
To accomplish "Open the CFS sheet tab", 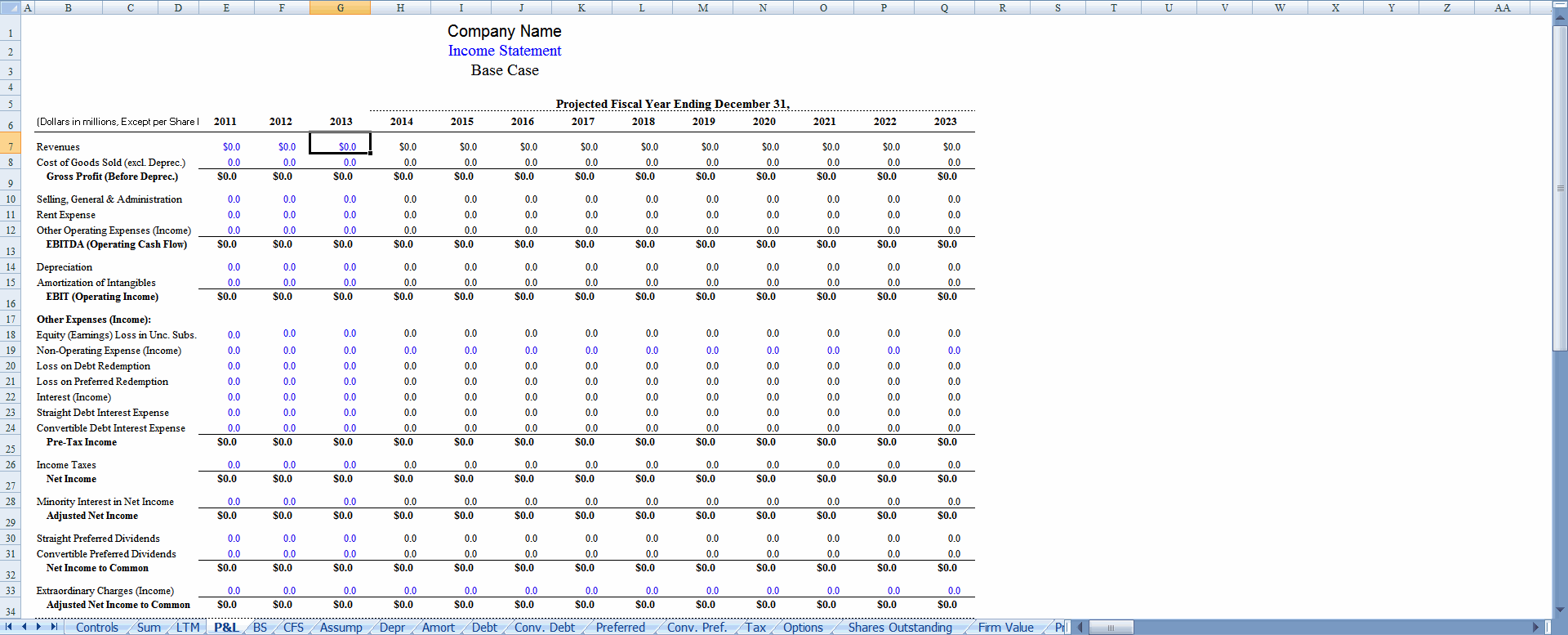I will pos(293,628).
